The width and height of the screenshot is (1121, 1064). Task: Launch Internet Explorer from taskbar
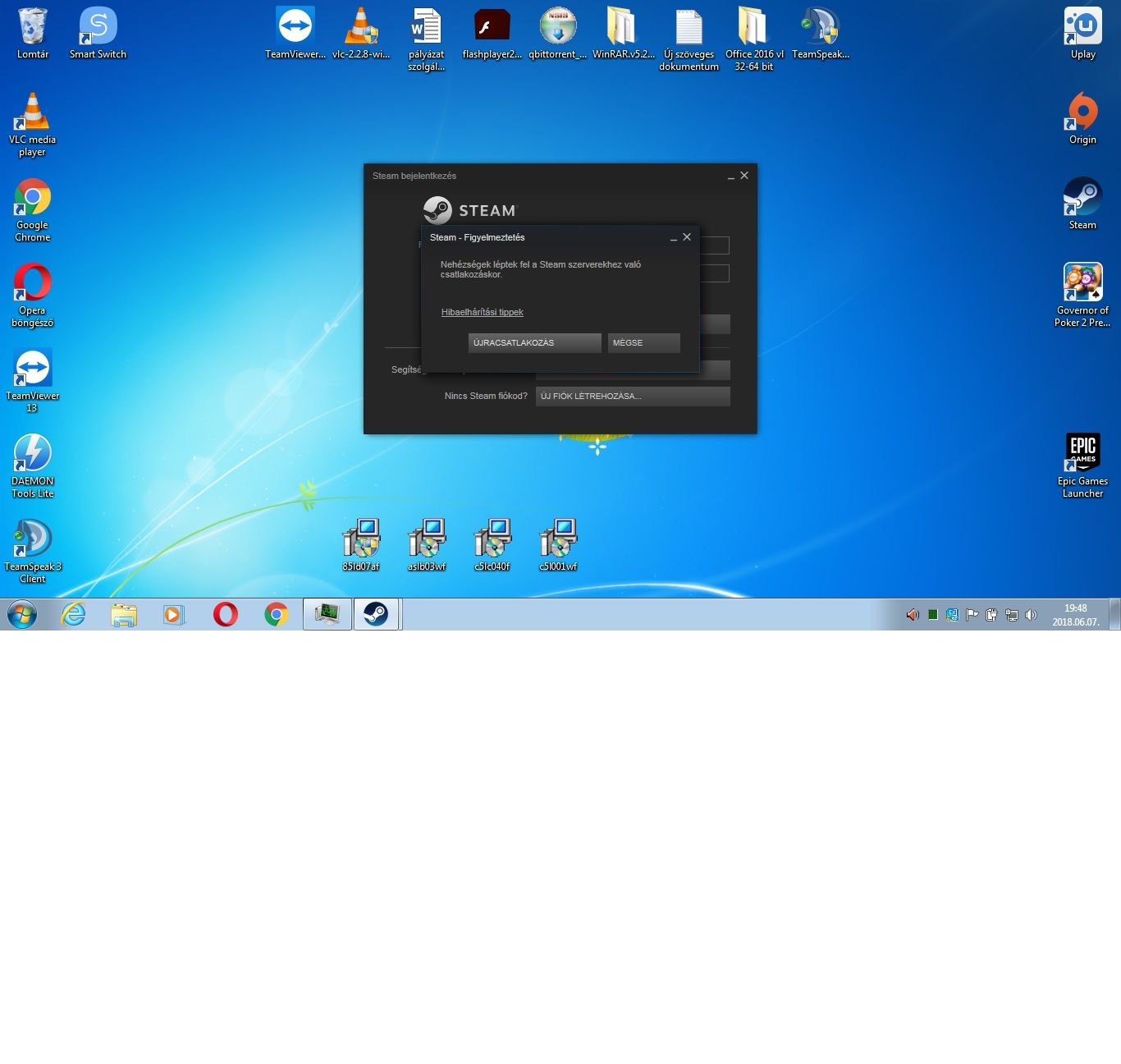[x=74, y=614]
